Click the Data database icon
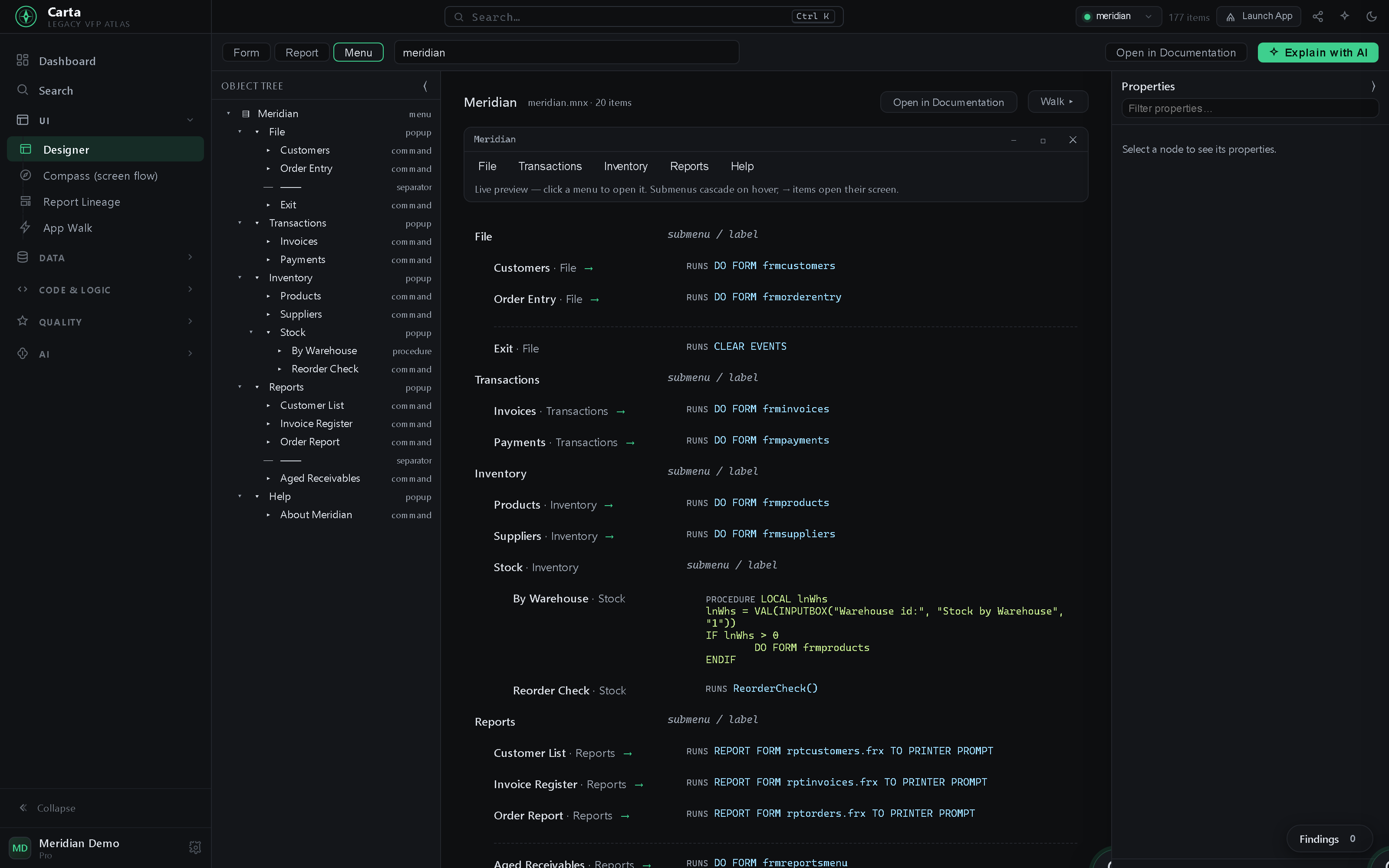Viewport: 1389px width, 868px height. [x=23, y=257]
